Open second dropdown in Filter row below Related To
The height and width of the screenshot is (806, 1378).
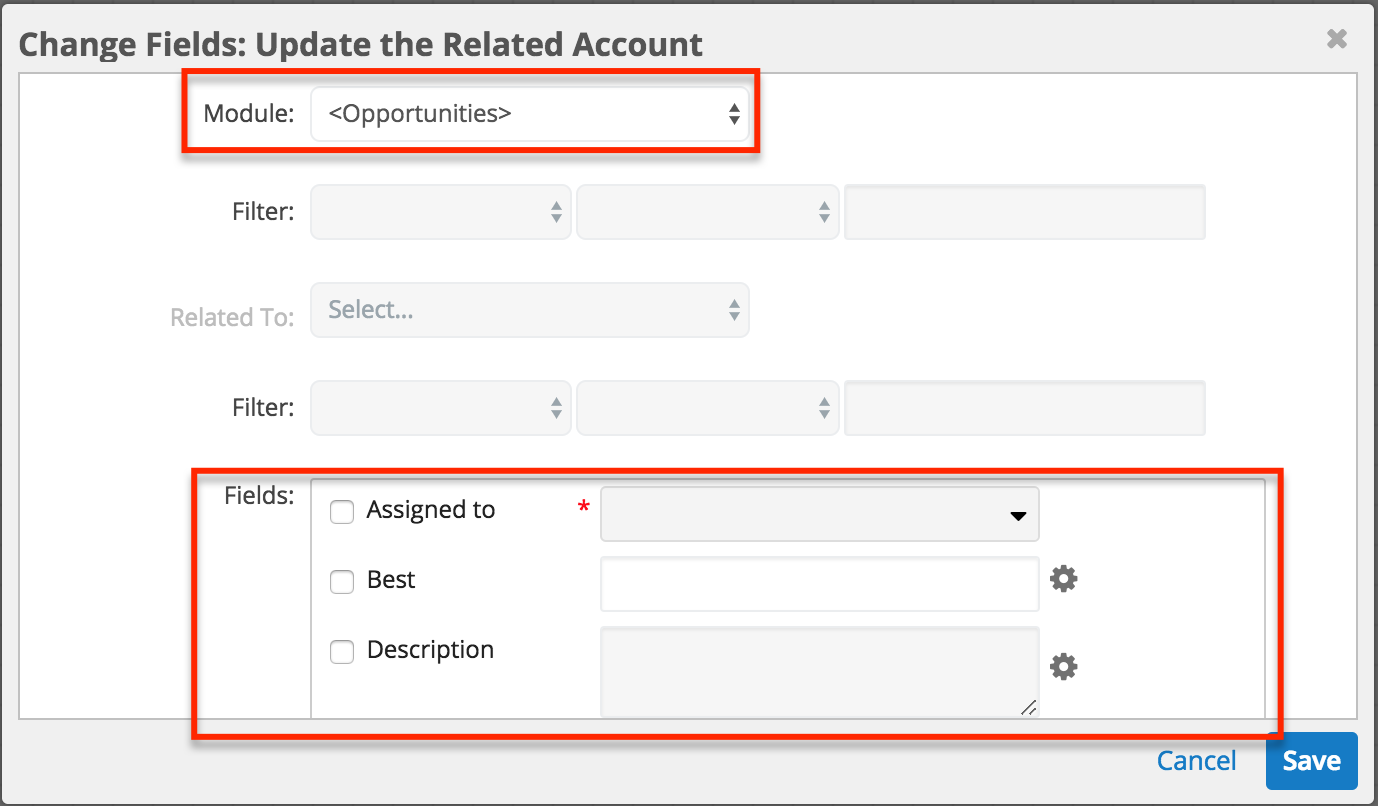(707, 408)
